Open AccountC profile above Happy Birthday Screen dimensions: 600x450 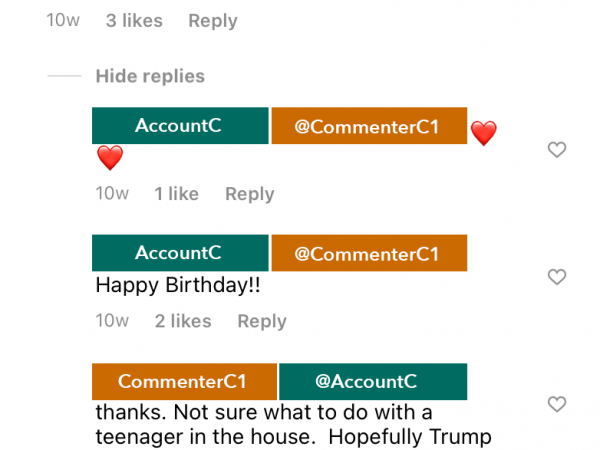pos(180,253)
